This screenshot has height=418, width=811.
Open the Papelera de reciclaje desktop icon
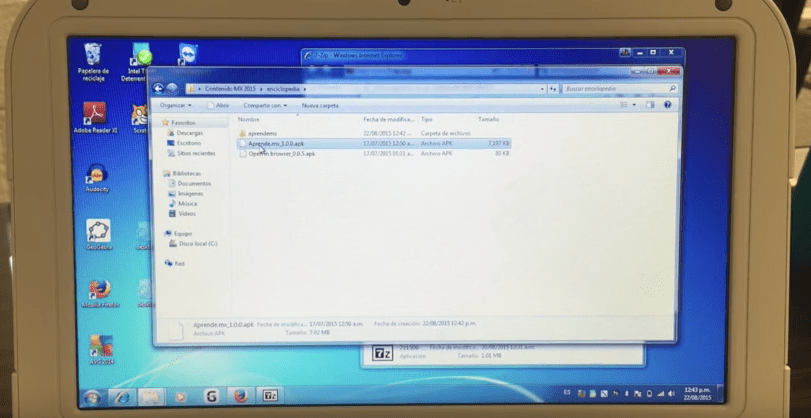click(93, 62)
